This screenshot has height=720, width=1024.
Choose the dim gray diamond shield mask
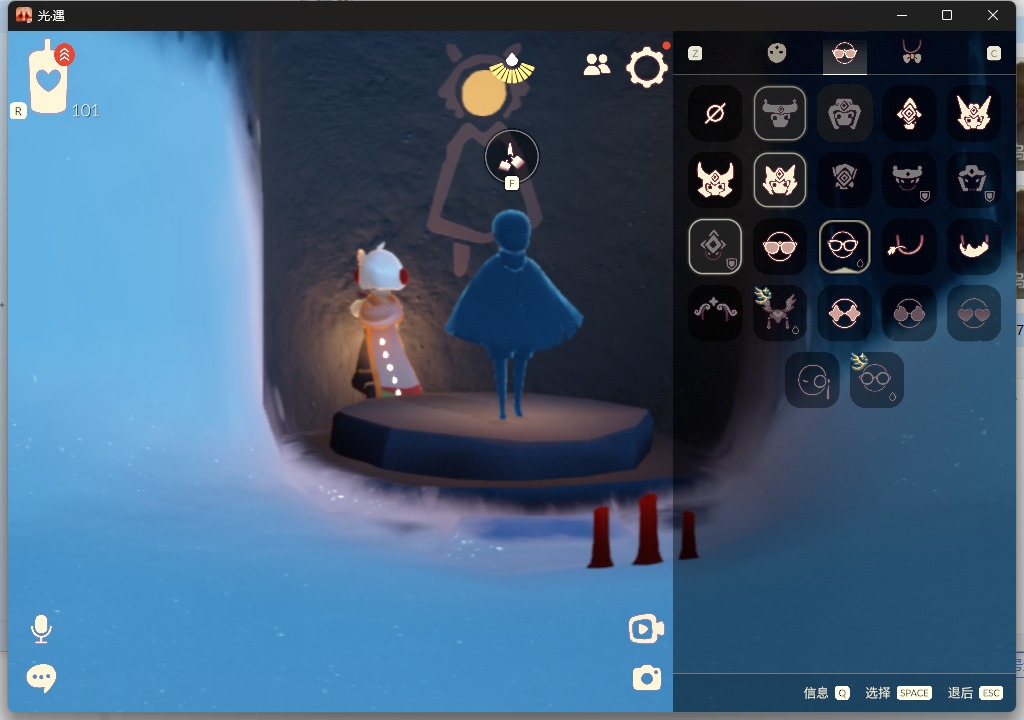pos(844,180)
